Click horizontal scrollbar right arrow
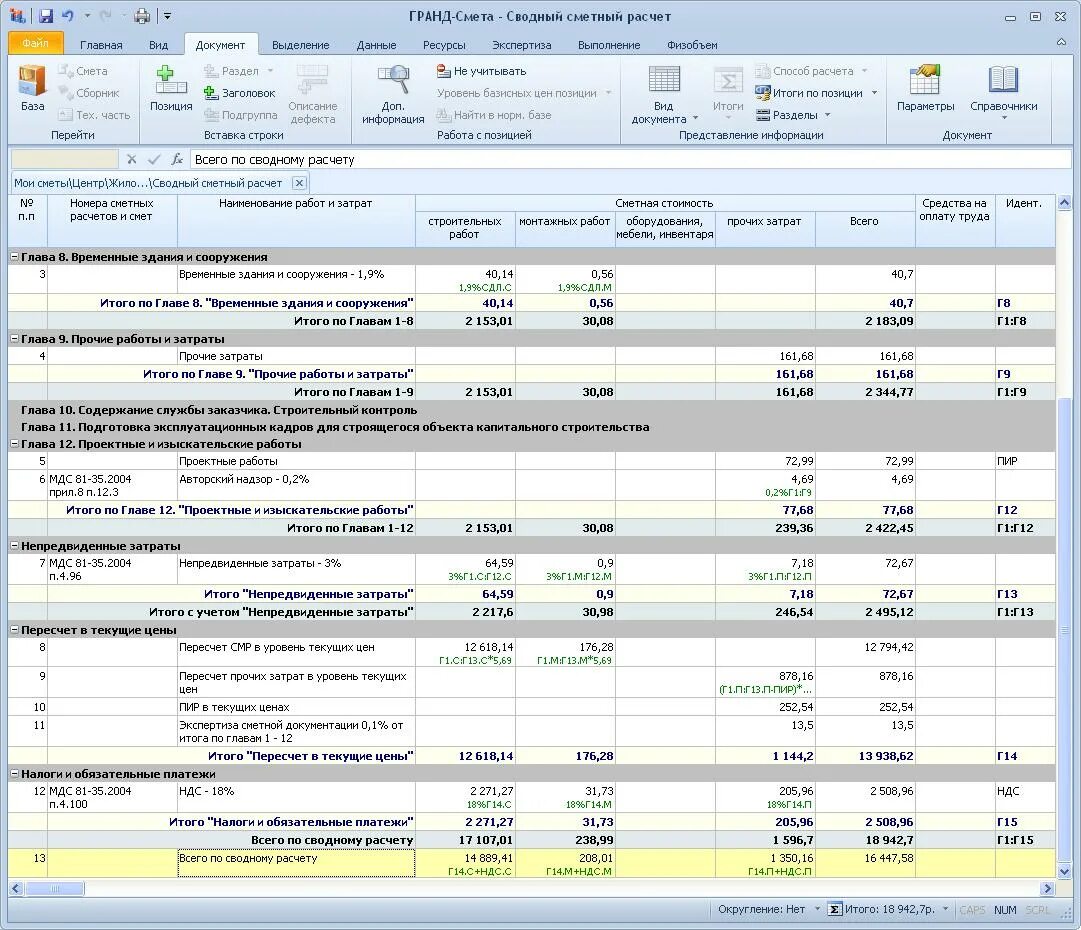Screen dimensions: 1081x930 1047,888
